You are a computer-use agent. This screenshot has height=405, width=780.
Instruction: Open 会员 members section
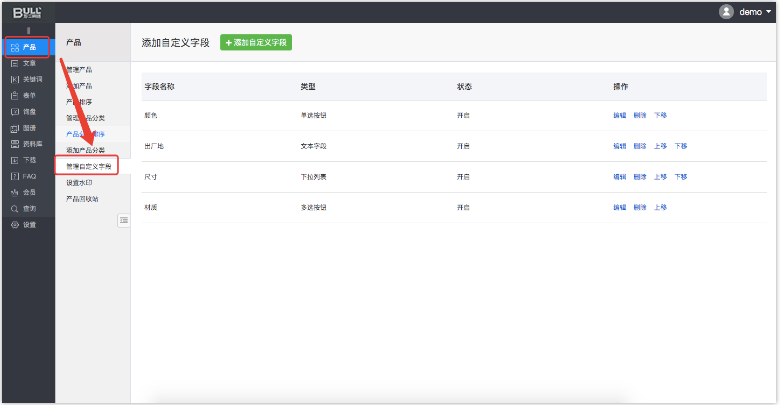pos(28,192)
